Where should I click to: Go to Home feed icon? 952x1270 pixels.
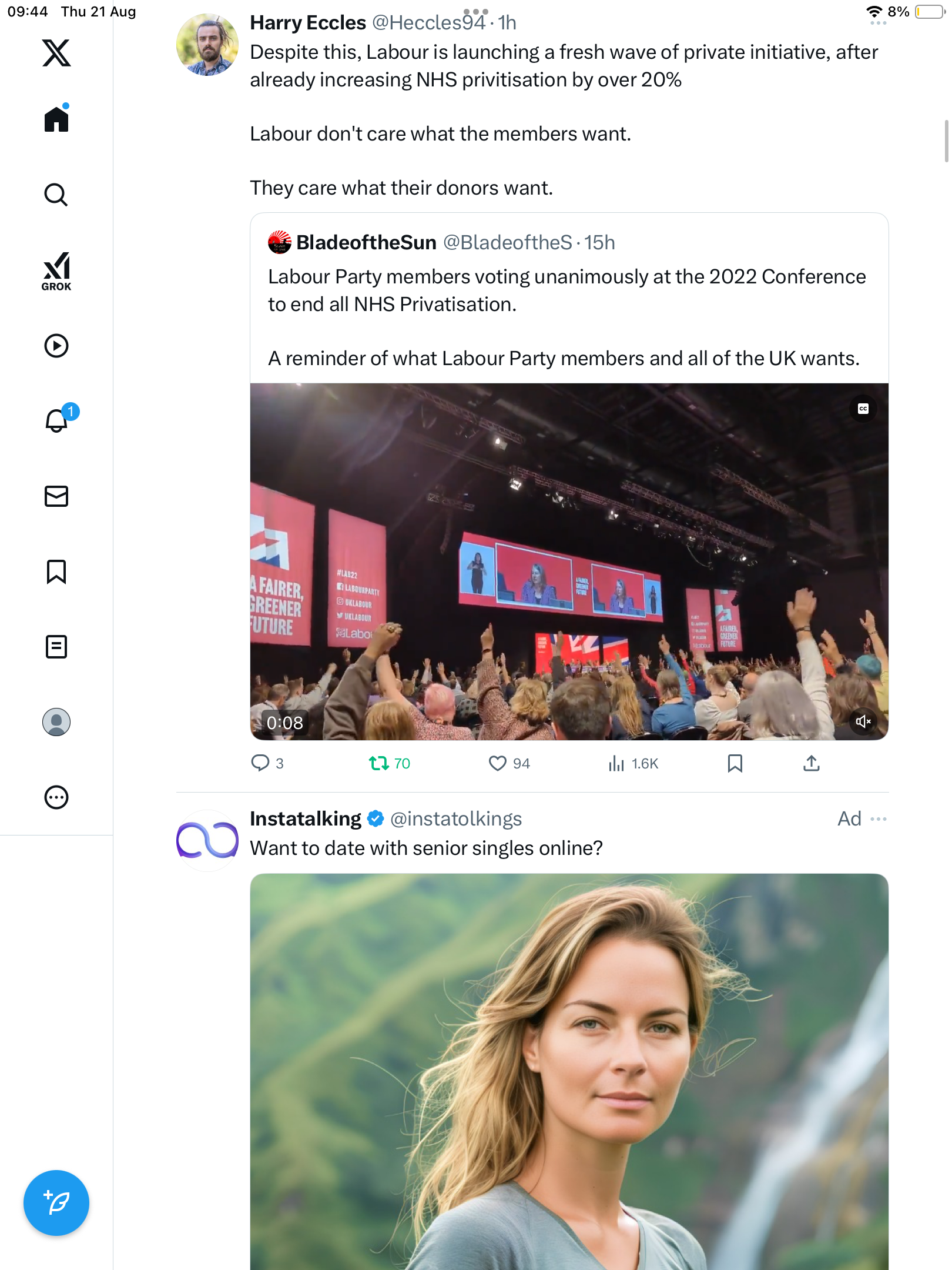[56, 119]
